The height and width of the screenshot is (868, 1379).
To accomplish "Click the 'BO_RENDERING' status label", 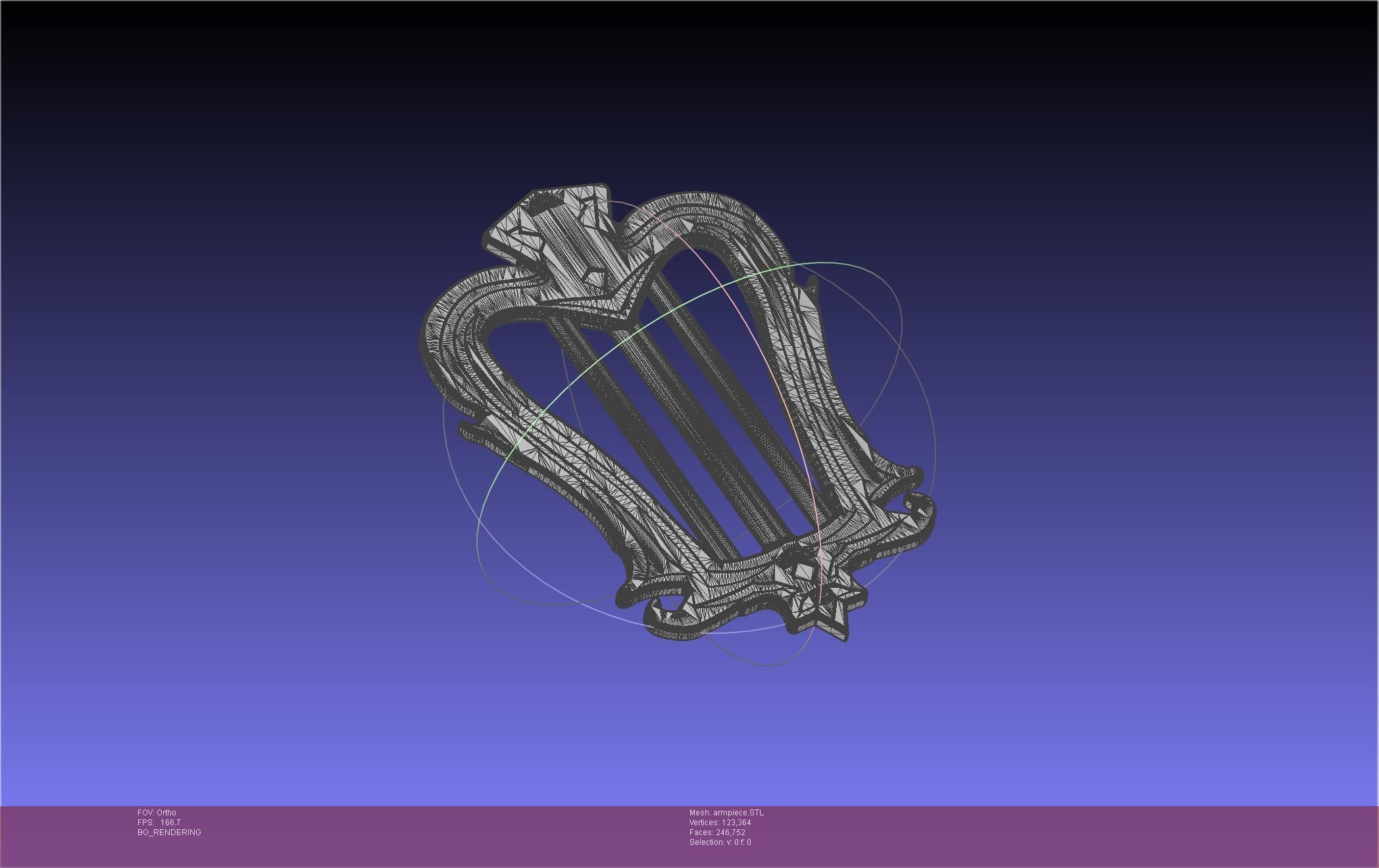I will [x=169, y=832].
